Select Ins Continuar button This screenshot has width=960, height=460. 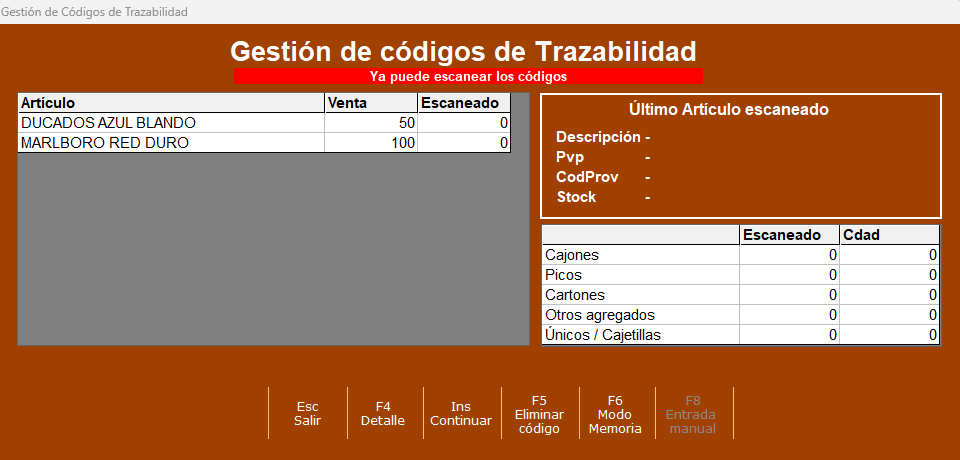tap(461, 413)
